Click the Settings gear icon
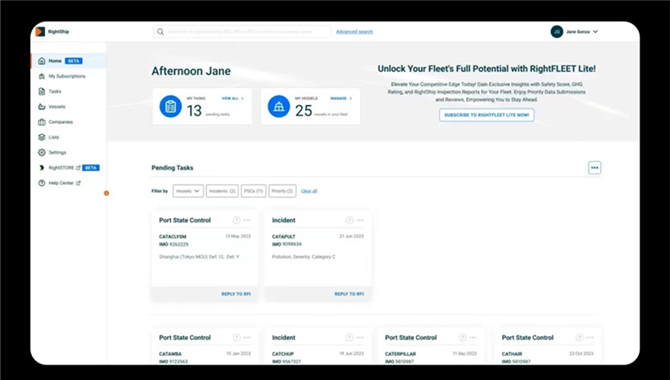 tap(41, 153)
